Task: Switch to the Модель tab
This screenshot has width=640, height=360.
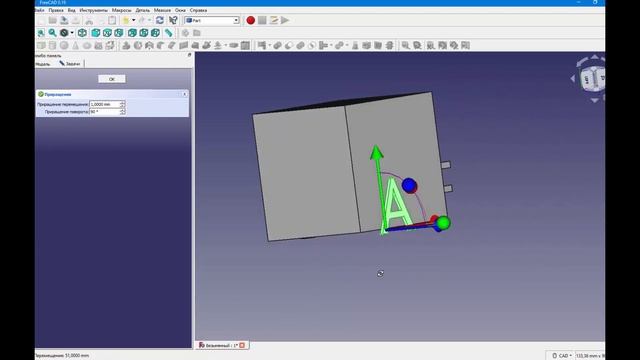Action: [42, 64]
